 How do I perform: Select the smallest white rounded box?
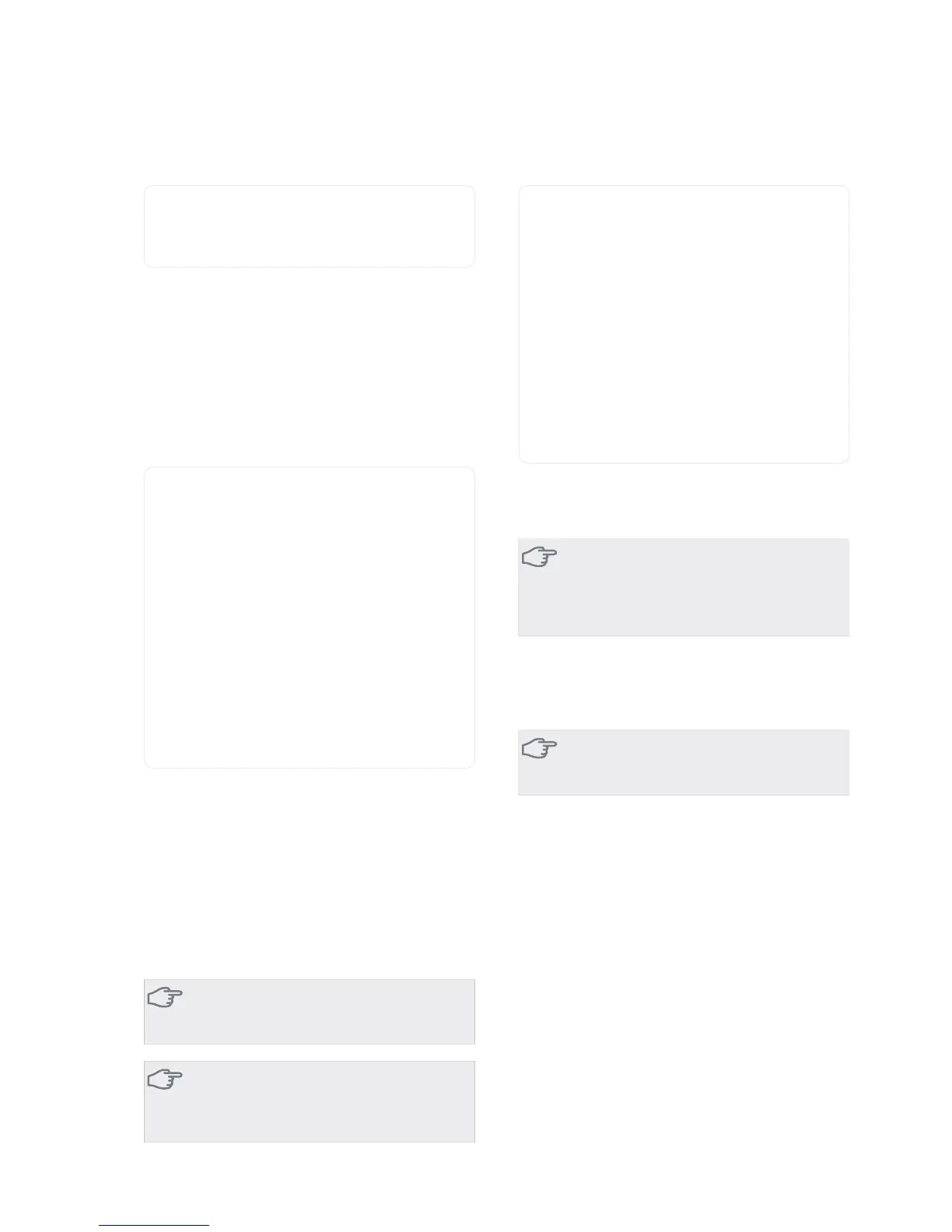(x=310, y=226)
